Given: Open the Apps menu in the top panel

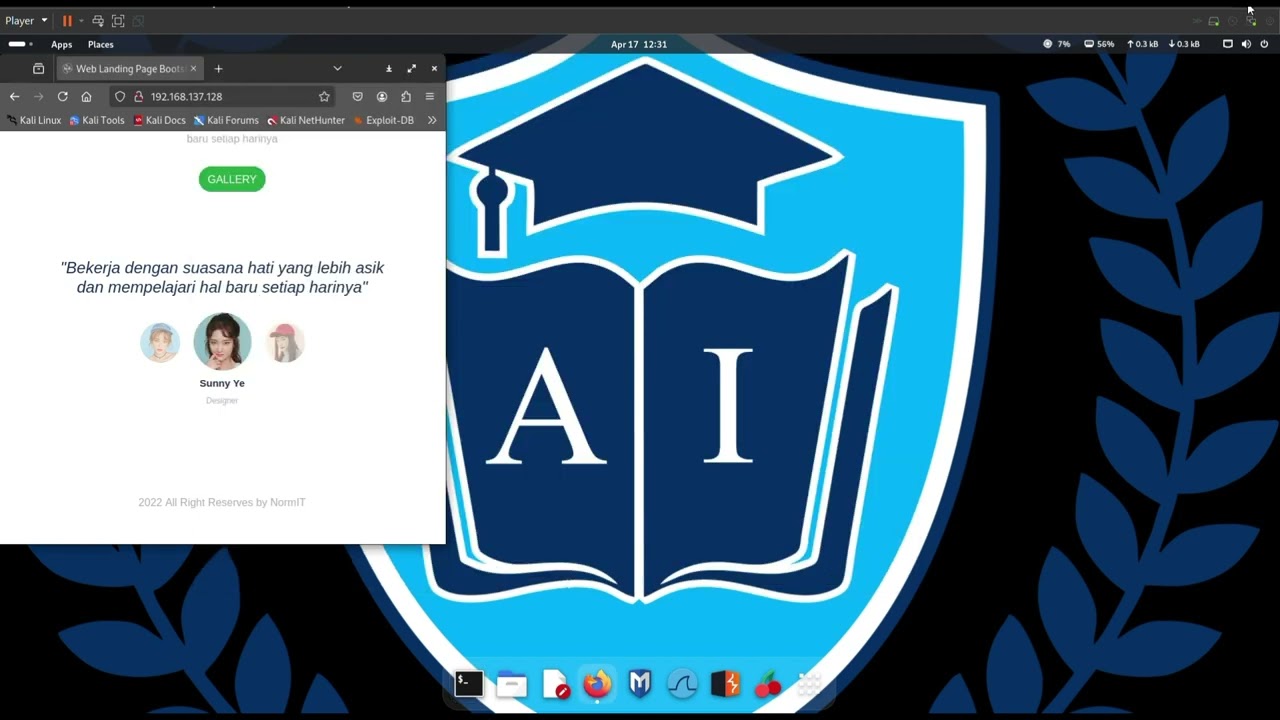Looking at the screenshot, I should [x=61, y=44].
